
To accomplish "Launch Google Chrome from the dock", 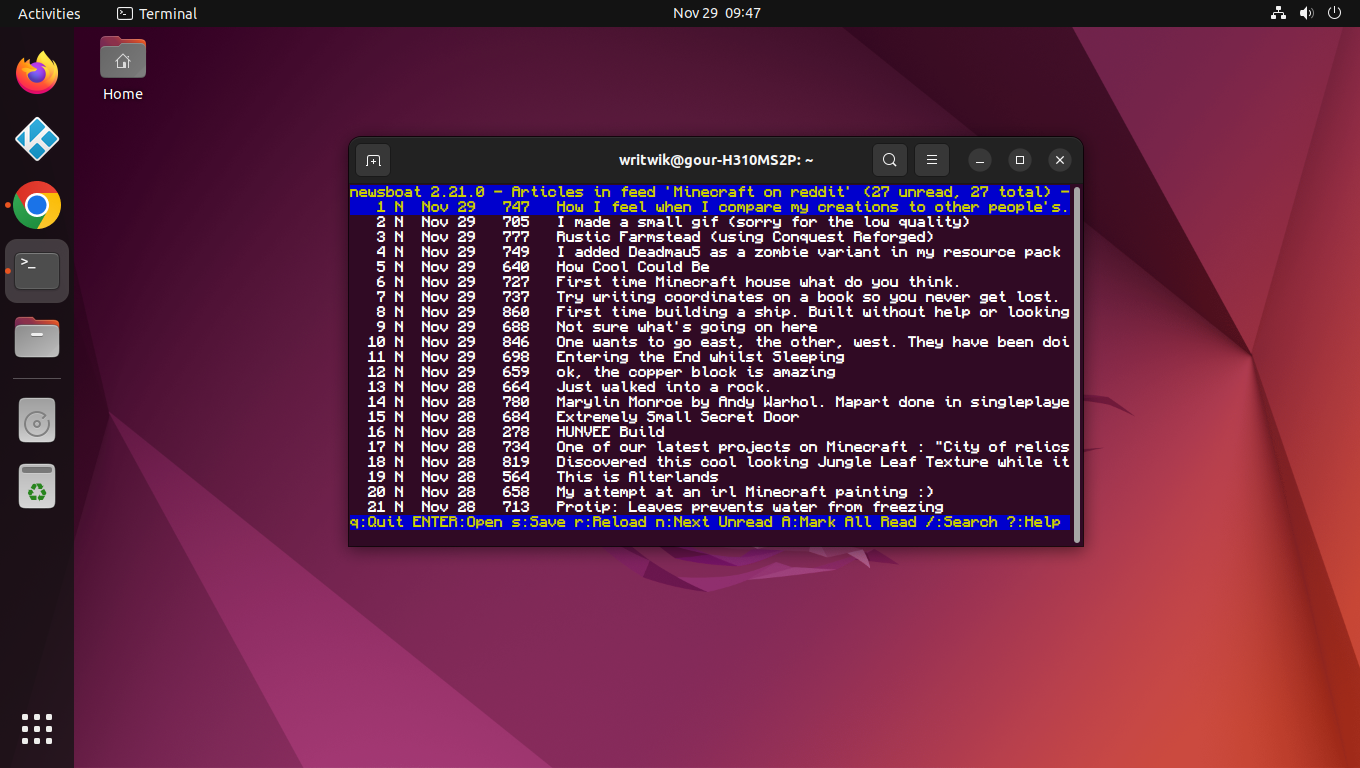I will pyautogui.click(x=36, y=205).
